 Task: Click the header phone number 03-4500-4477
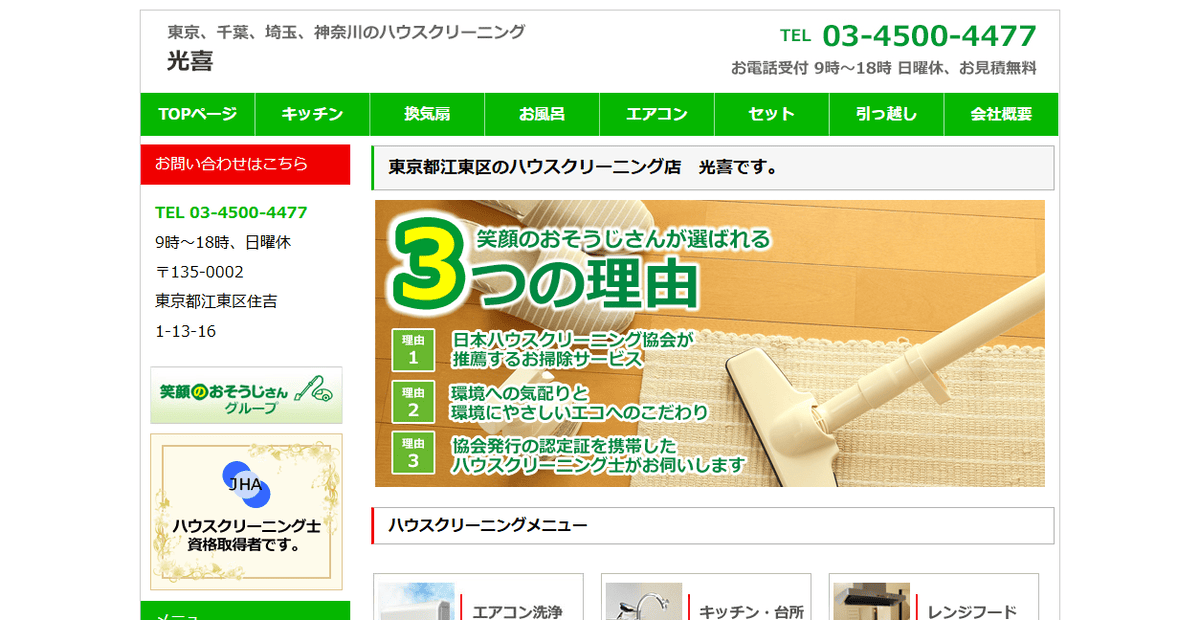point(929,36)
